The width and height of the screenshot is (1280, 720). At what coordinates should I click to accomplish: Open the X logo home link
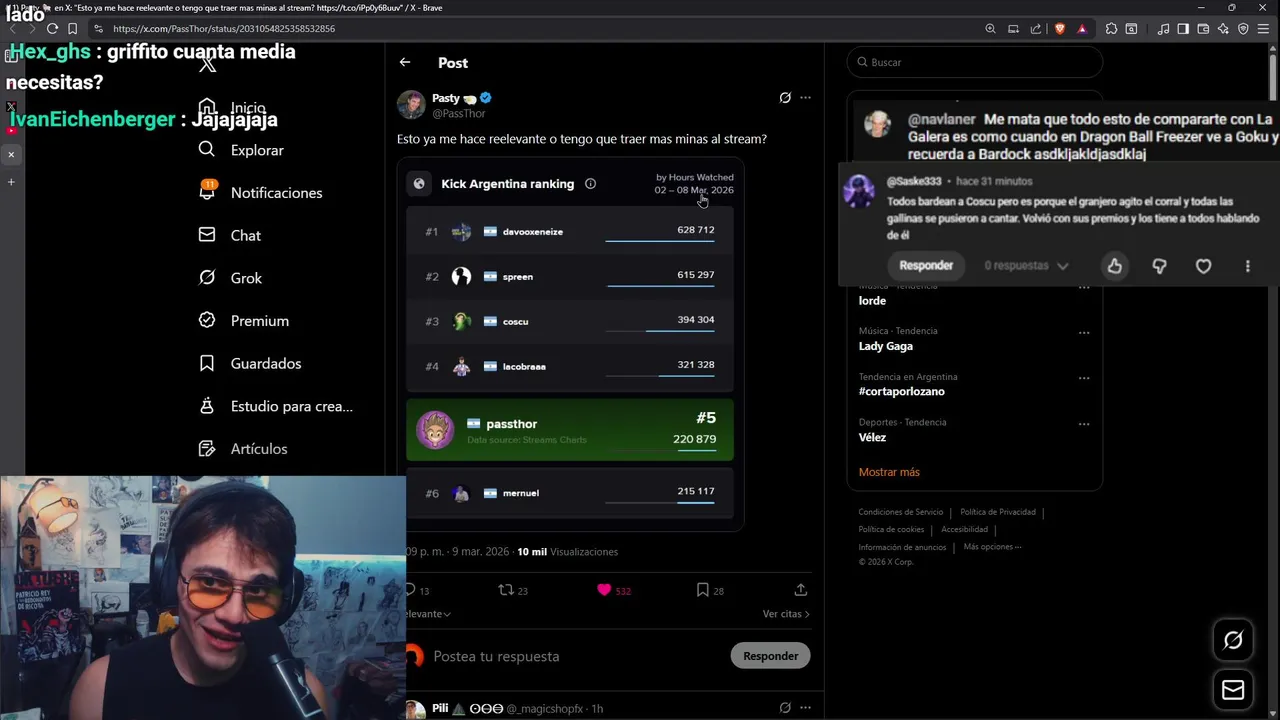click(x=207, y=65)
